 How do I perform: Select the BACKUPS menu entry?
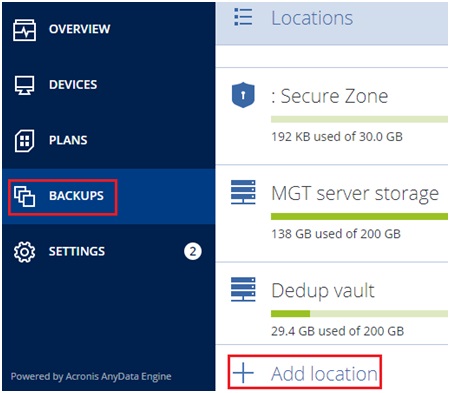coord(76,196)
